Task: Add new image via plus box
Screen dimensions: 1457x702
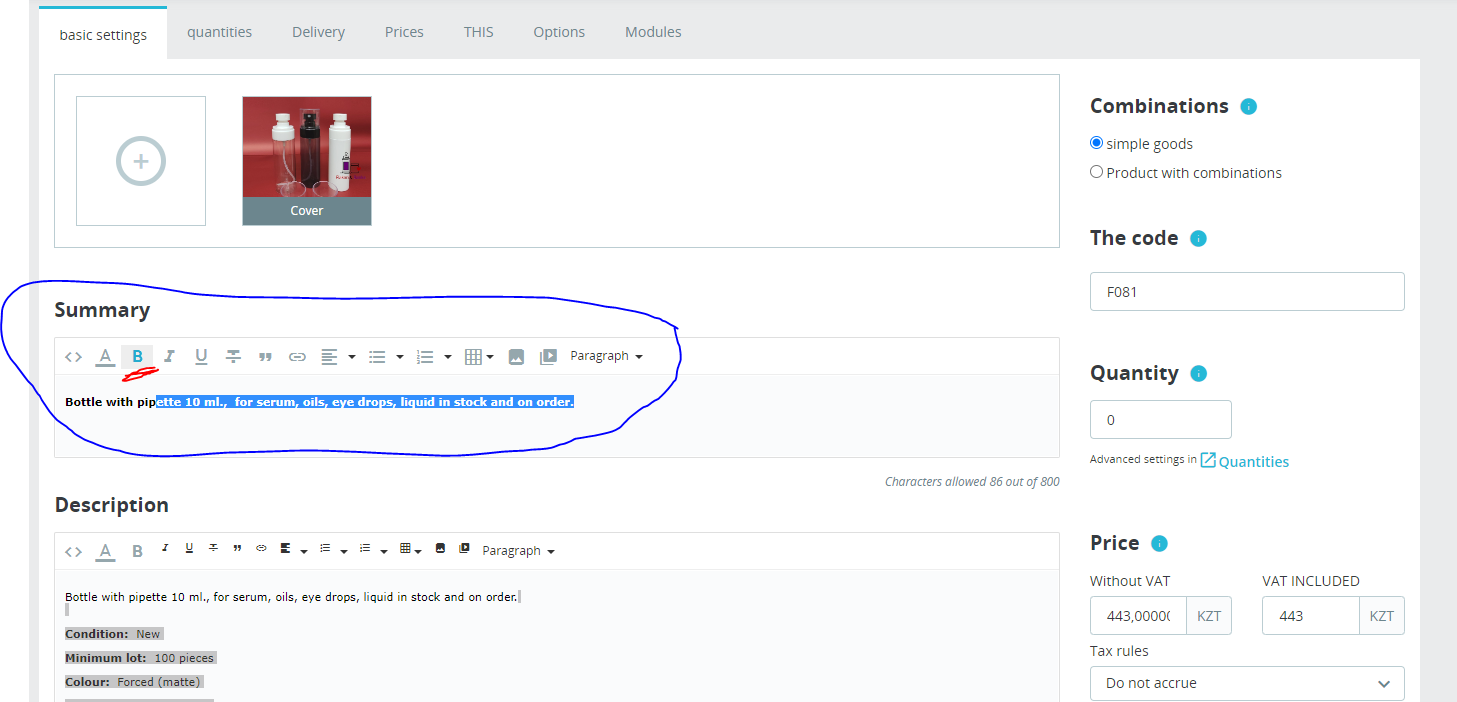Action: coord(141,161)
